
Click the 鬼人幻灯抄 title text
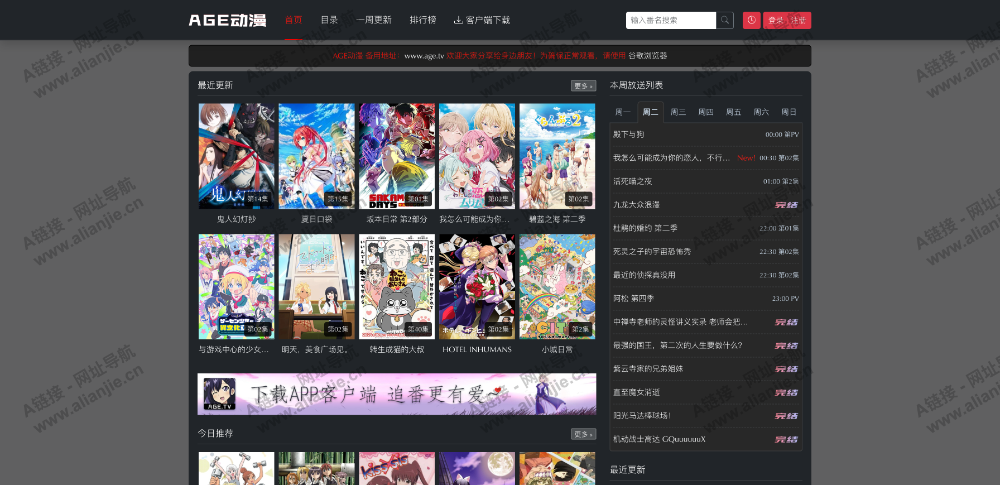point(237,219)
